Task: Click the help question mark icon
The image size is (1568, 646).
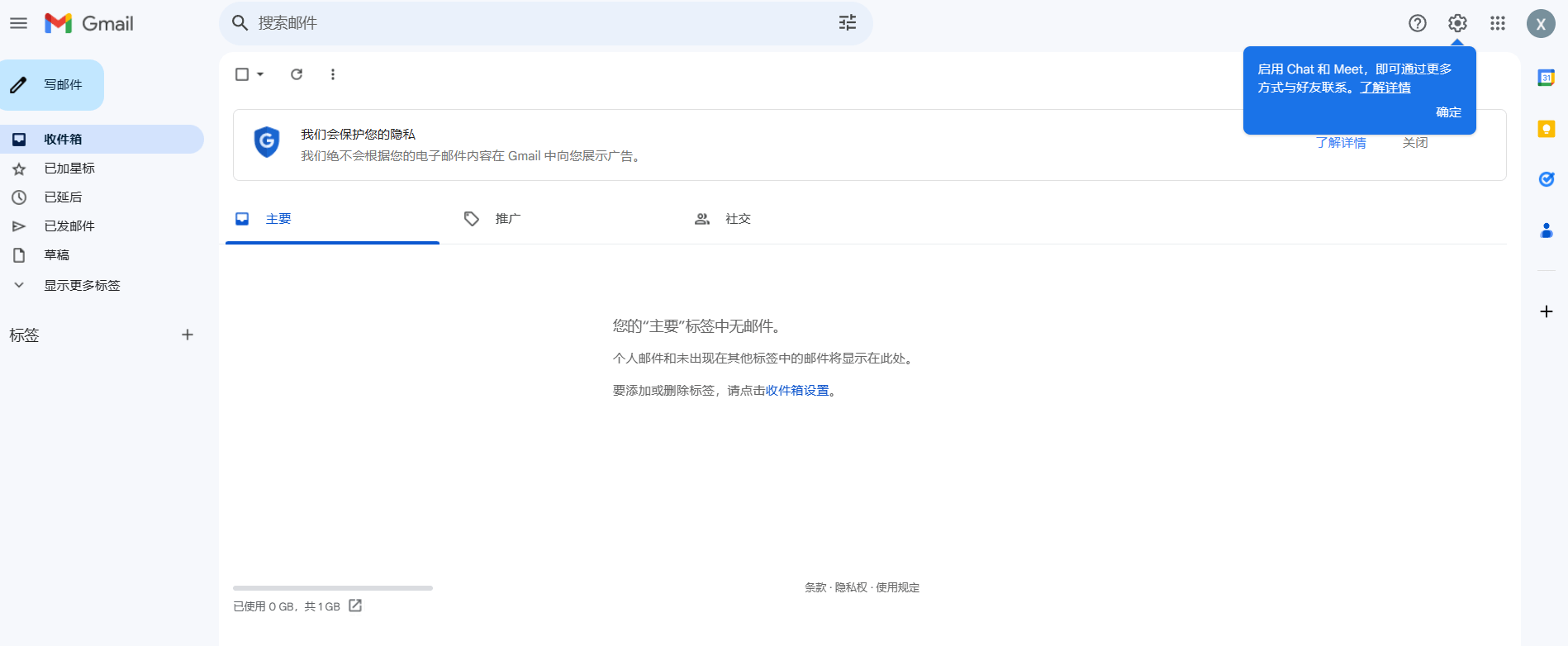Action: coord(1418,23)
